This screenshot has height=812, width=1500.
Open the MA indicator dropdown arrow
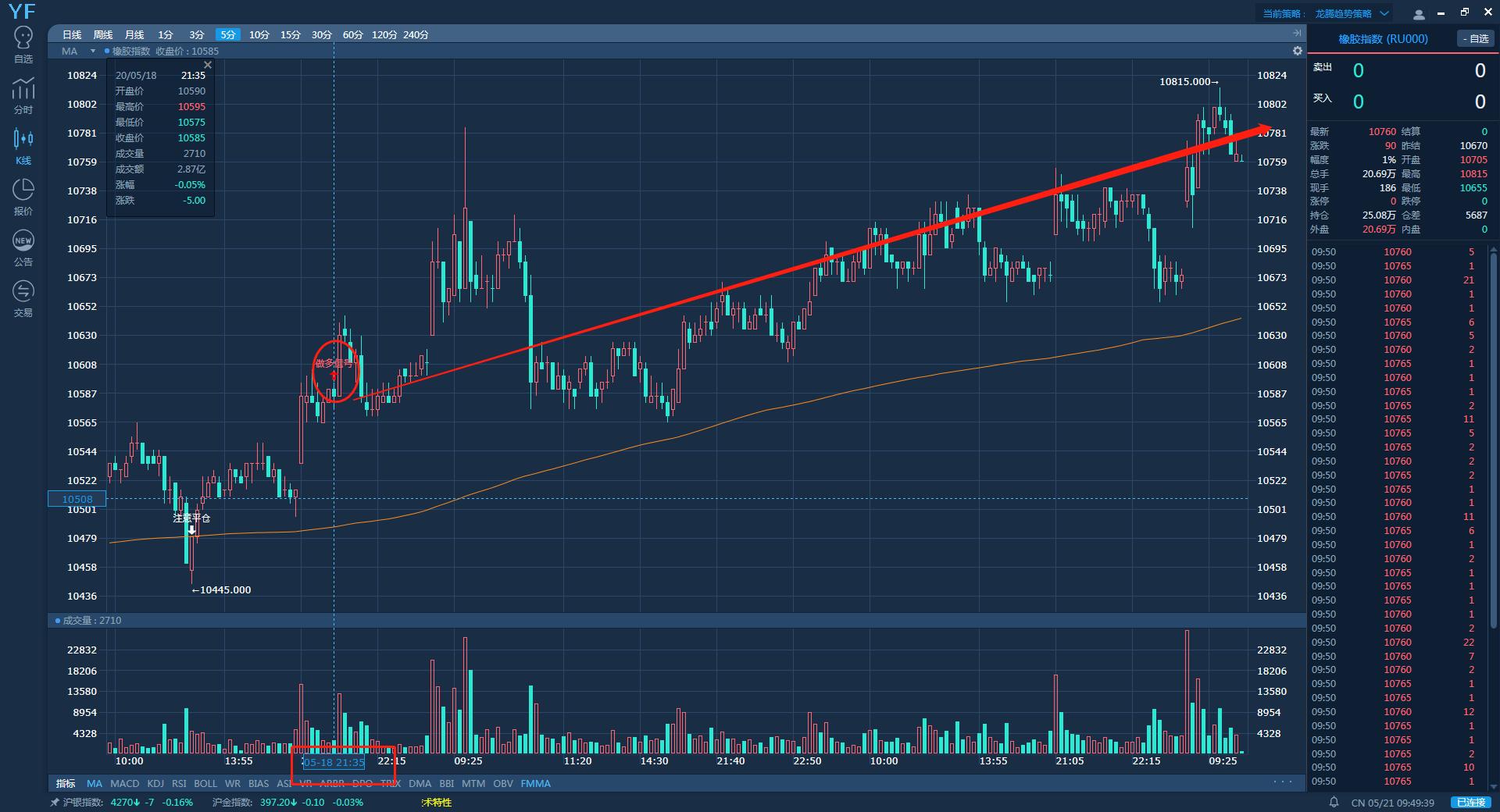[92, 52]
